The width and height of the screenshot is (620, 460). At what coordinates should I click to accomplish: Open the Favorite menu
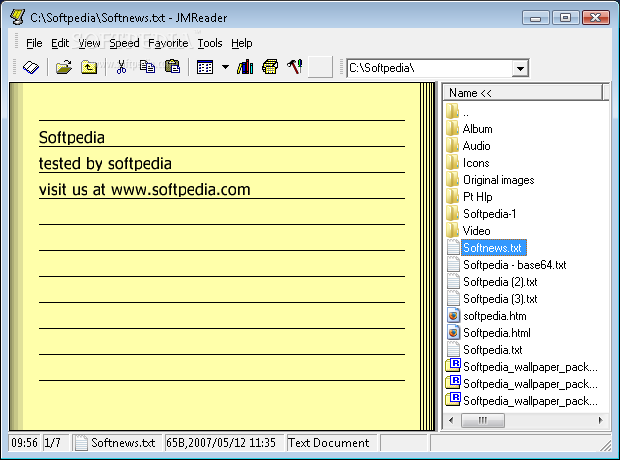point(168,43)
